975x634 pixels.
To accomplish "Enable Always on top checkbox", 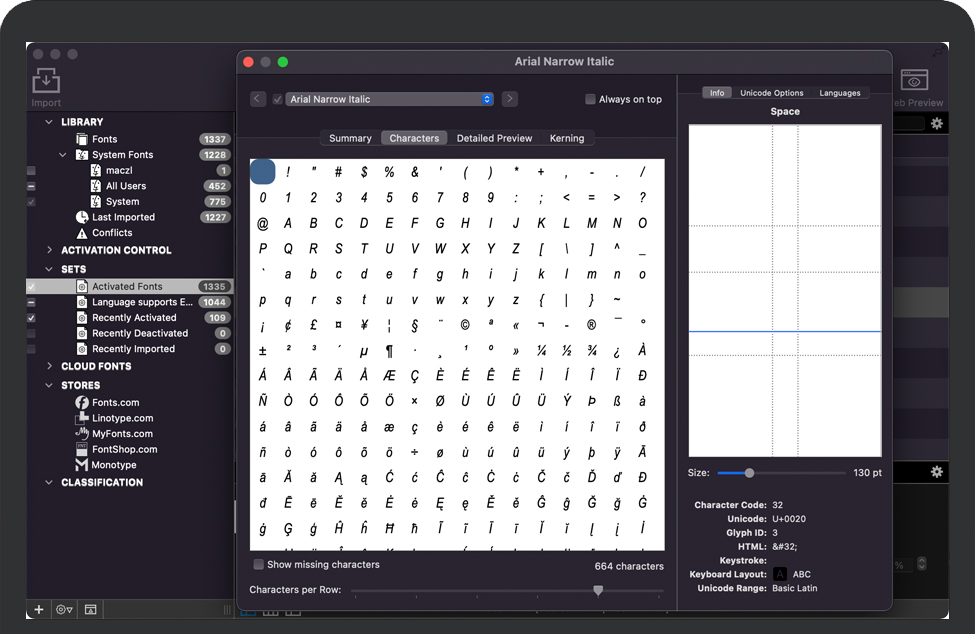I will pos(590,99).
